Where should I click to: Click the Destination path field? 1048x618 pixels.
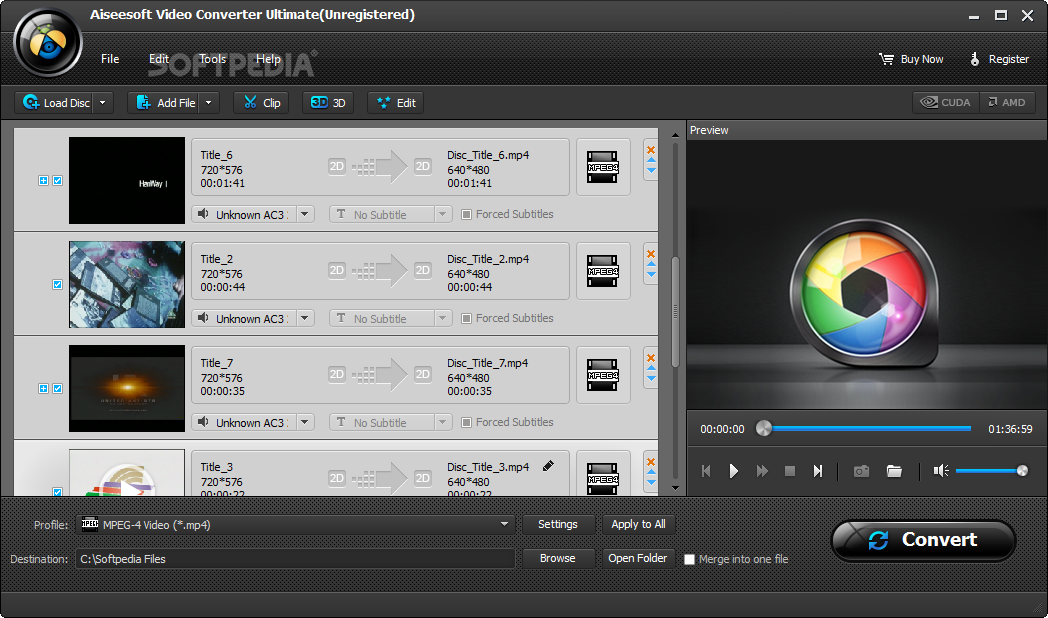(295, 559)
